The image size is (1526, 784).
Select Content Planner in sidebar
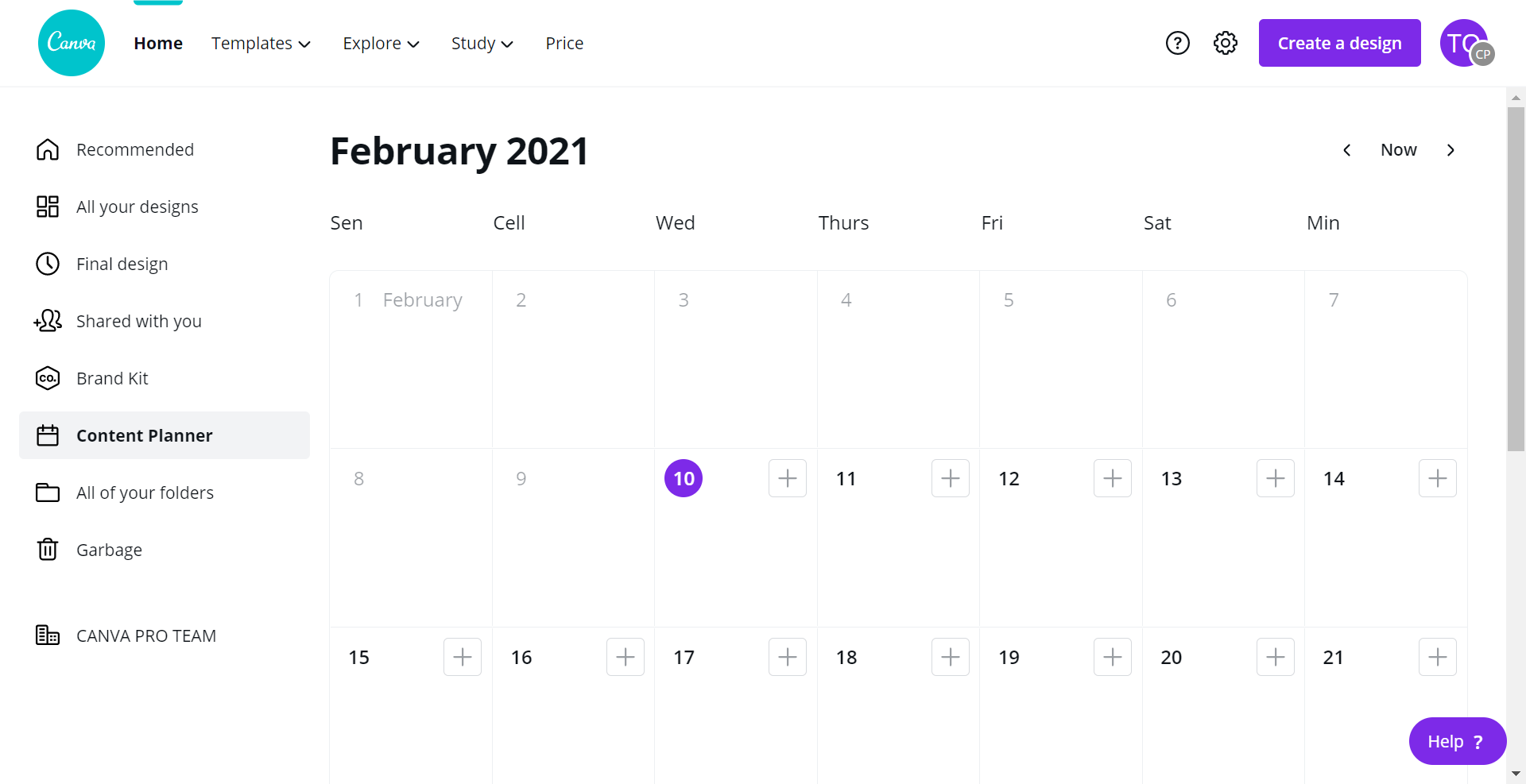click(144, 435)
